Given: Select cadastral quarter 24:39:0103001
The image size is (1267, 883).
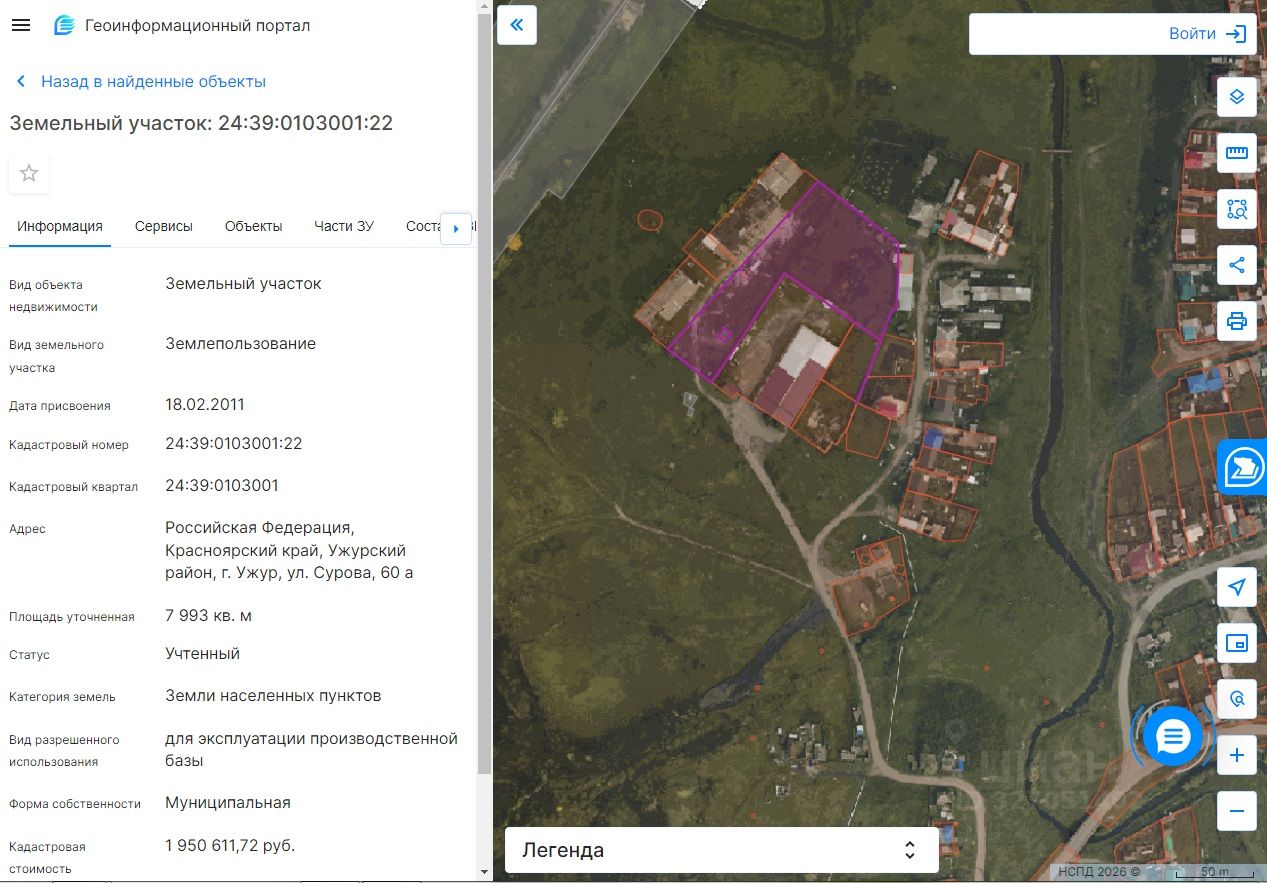Looking at the screenshot, I should click(x=222, y=486).
